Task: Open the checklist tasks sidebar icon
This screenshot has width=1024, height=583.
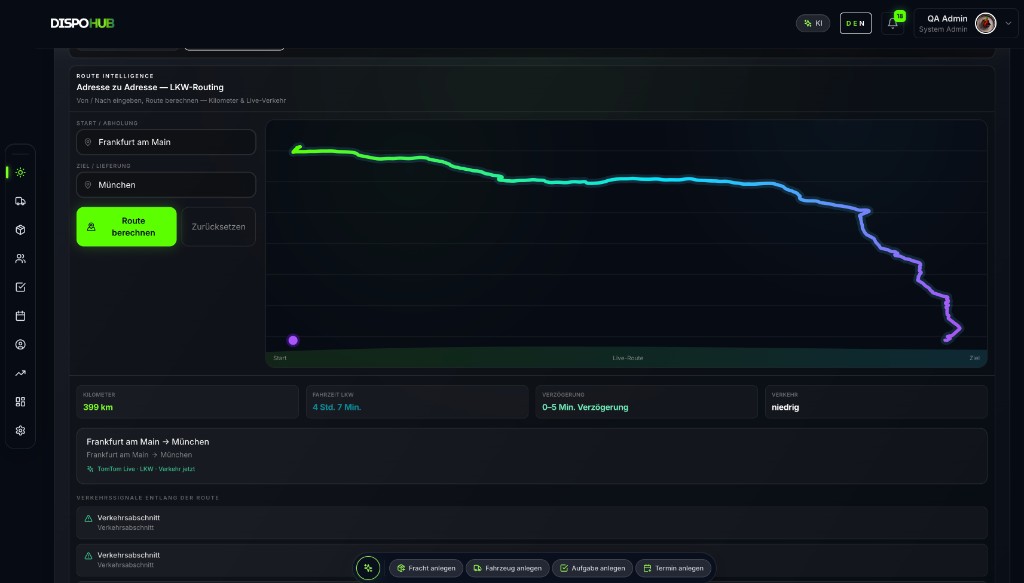Action: pos(20,287)
